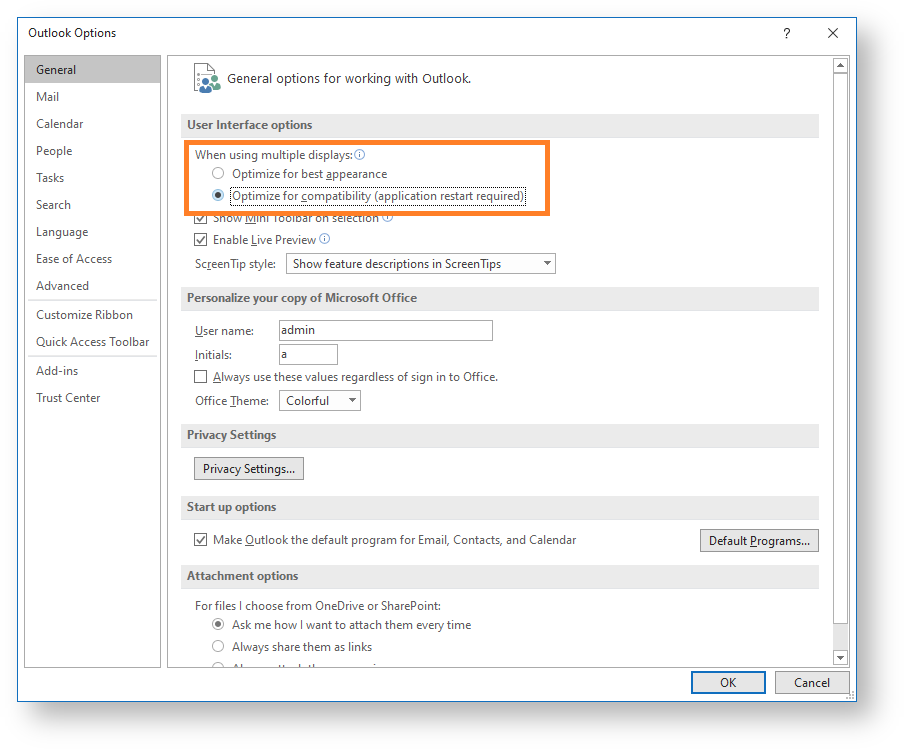Viewport: 905px width, 750px height.
Task: Click the scrollbar up arrow
Action: tap(840, 66)
